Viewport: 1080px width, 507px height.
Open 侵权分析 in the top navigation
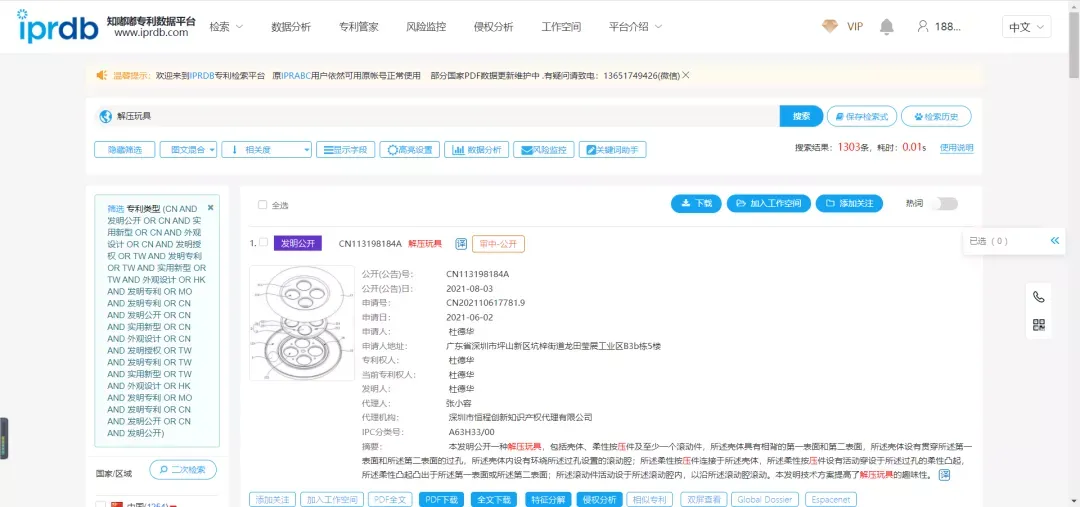pos(493,27)
